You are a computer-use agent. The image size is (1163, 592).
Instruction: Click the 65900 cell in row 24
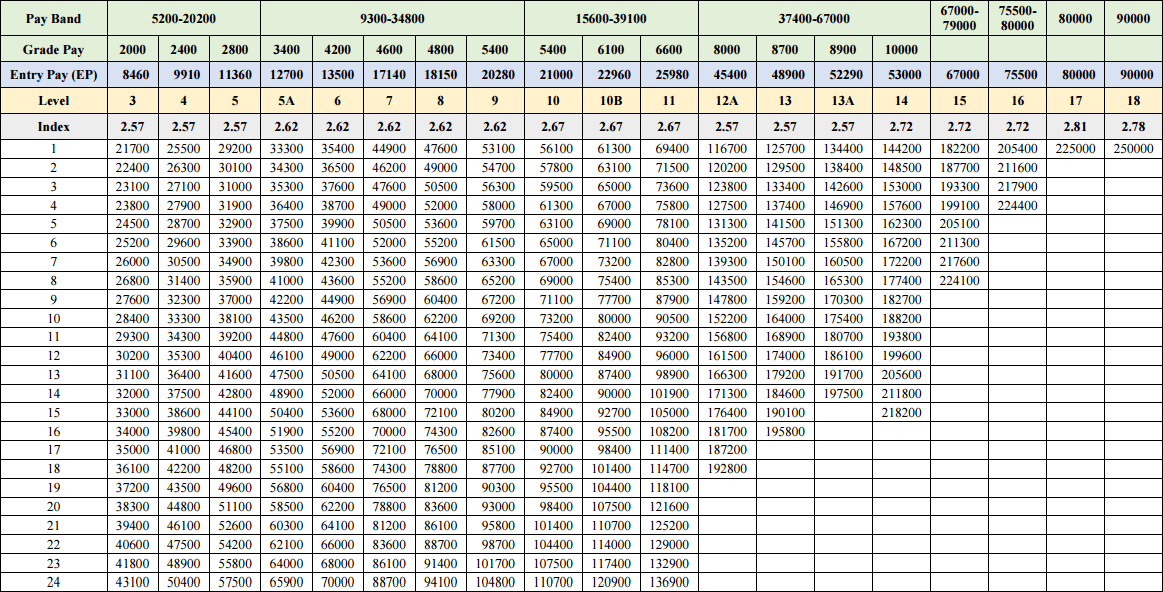point(286,582)
